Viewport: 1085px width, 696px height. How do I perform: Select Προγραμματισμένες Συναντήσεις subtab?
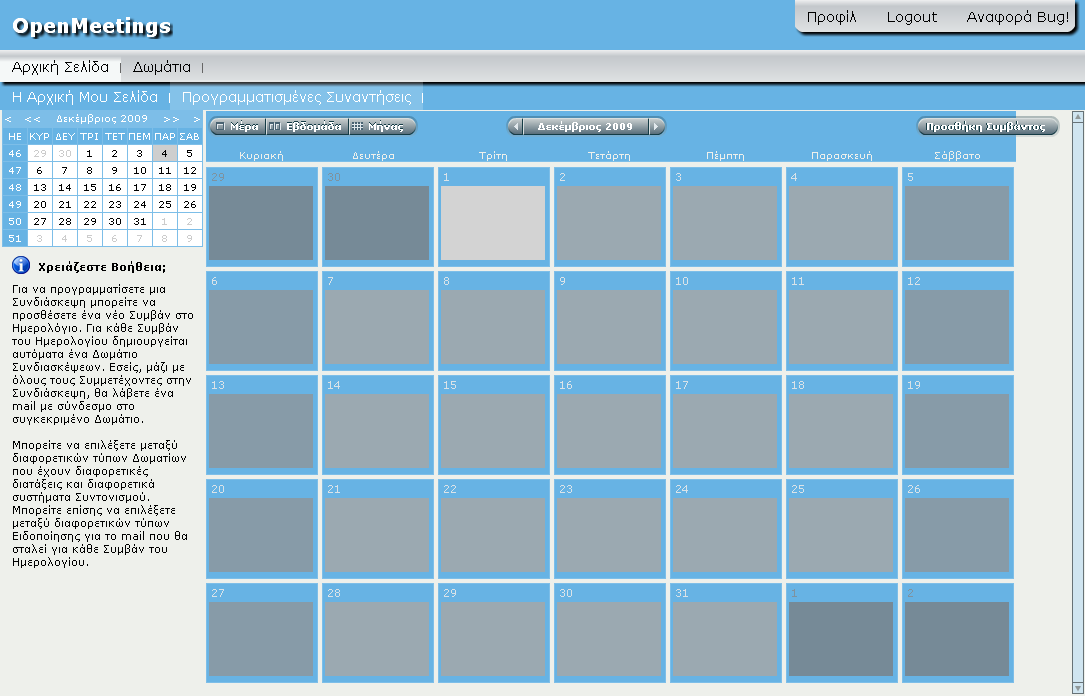pos(296,98)
